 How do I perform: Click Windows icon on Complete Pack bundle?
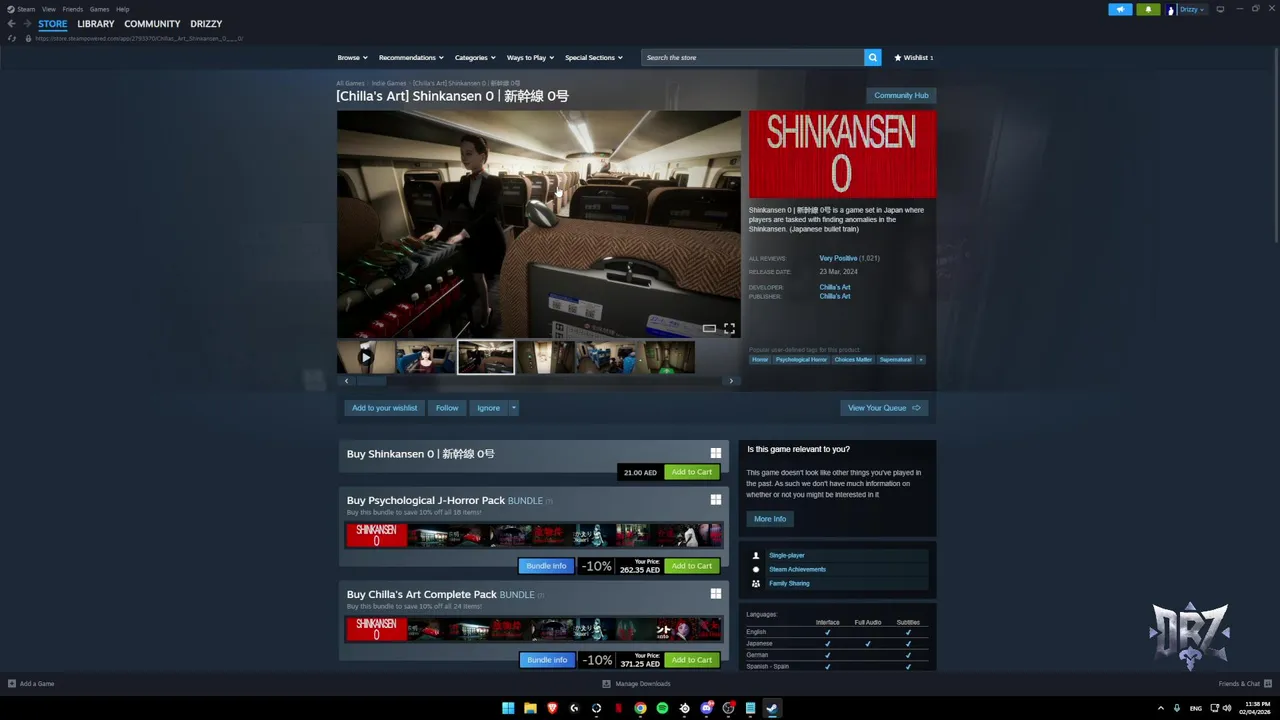pyautogui.click(x=716, y=594)
